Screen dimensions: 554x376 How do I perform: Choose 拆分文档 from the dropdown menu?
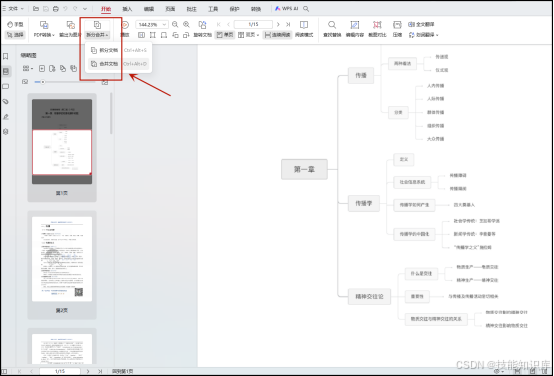118,51
